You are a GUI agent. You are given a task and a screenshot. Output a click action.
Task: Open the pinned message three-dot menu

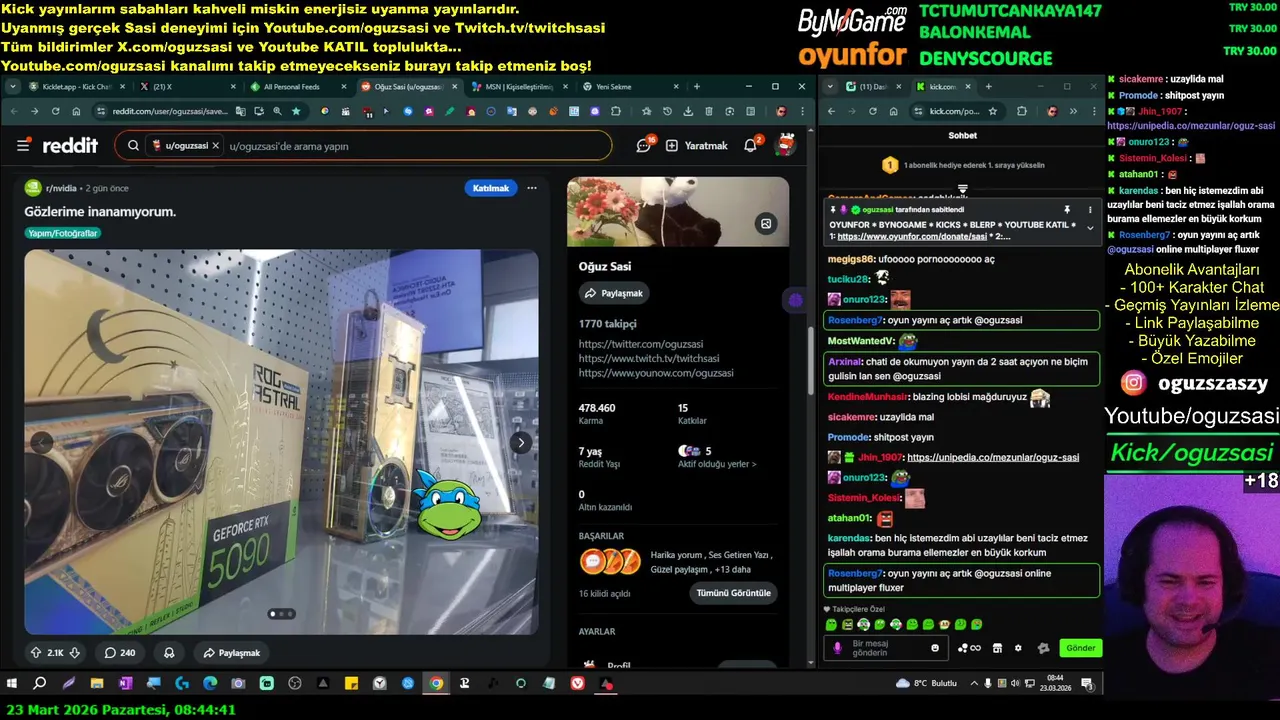click(x=1090, y=210)
